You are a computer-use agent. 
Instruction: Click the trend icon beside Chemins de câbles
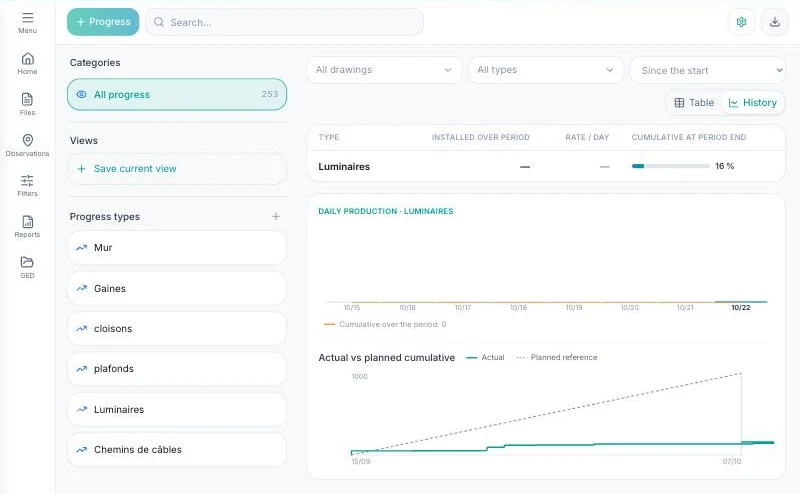point(82,450)
